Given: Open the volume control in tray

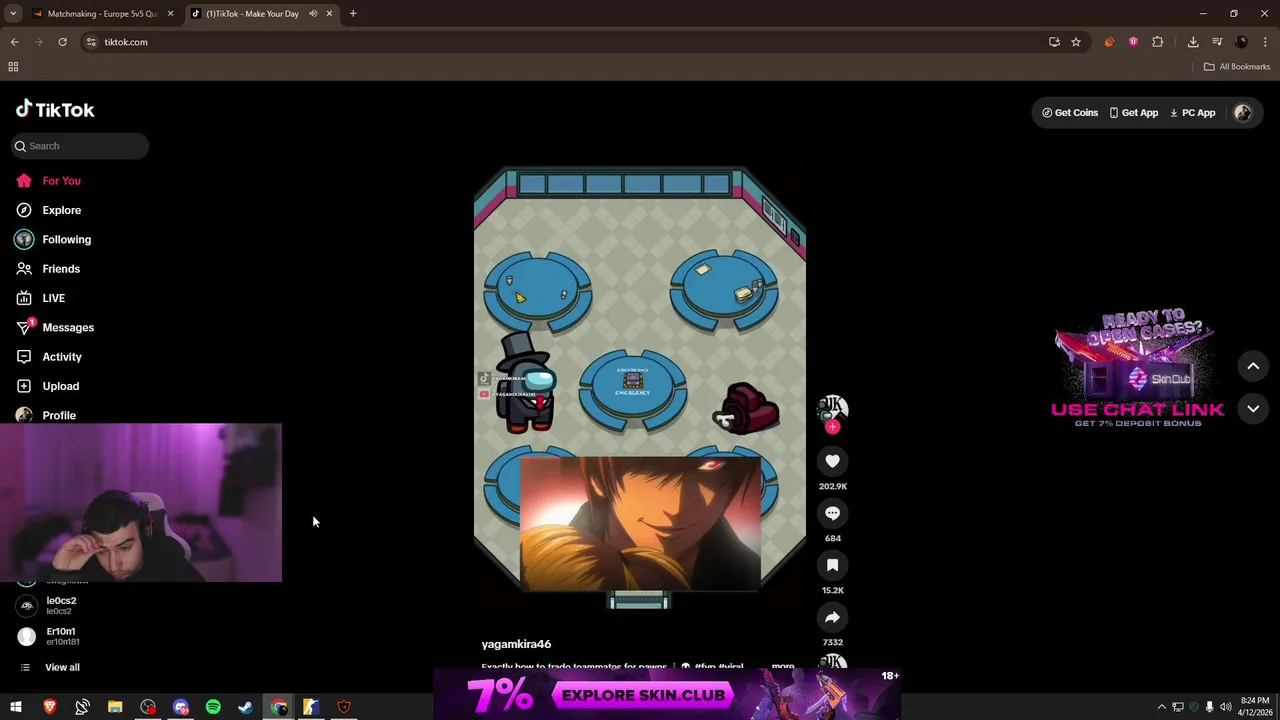Looking at the screenshot, I should [1226, 707].
